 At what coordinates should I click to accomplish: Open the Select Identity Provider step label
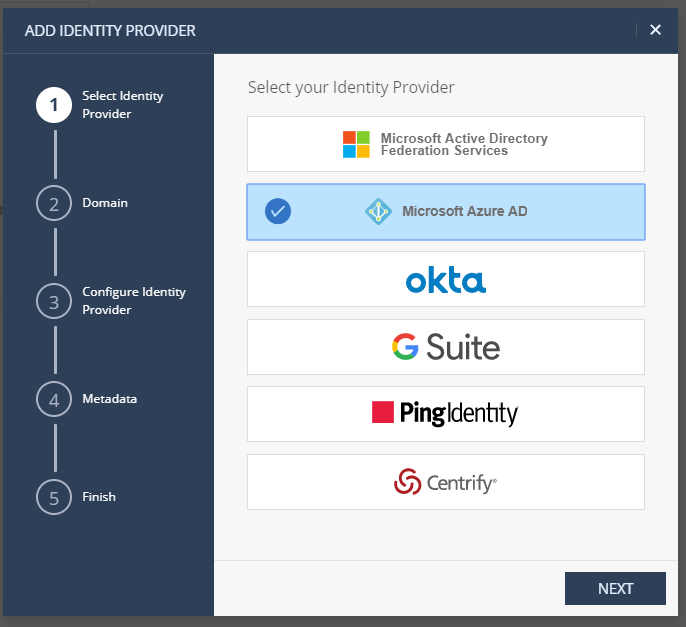click(x=122, y=105)
